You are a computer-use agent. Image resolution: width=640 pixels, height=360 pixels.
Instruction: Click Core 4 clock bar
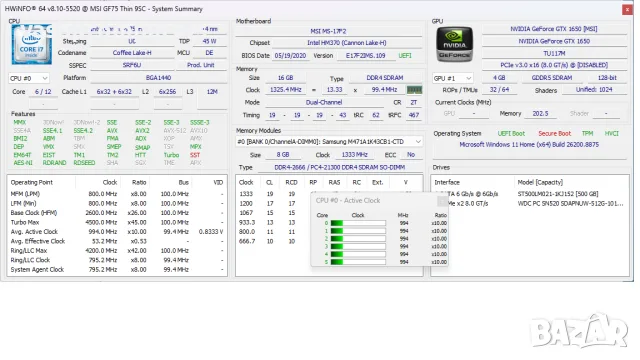[x=358, y=254]
